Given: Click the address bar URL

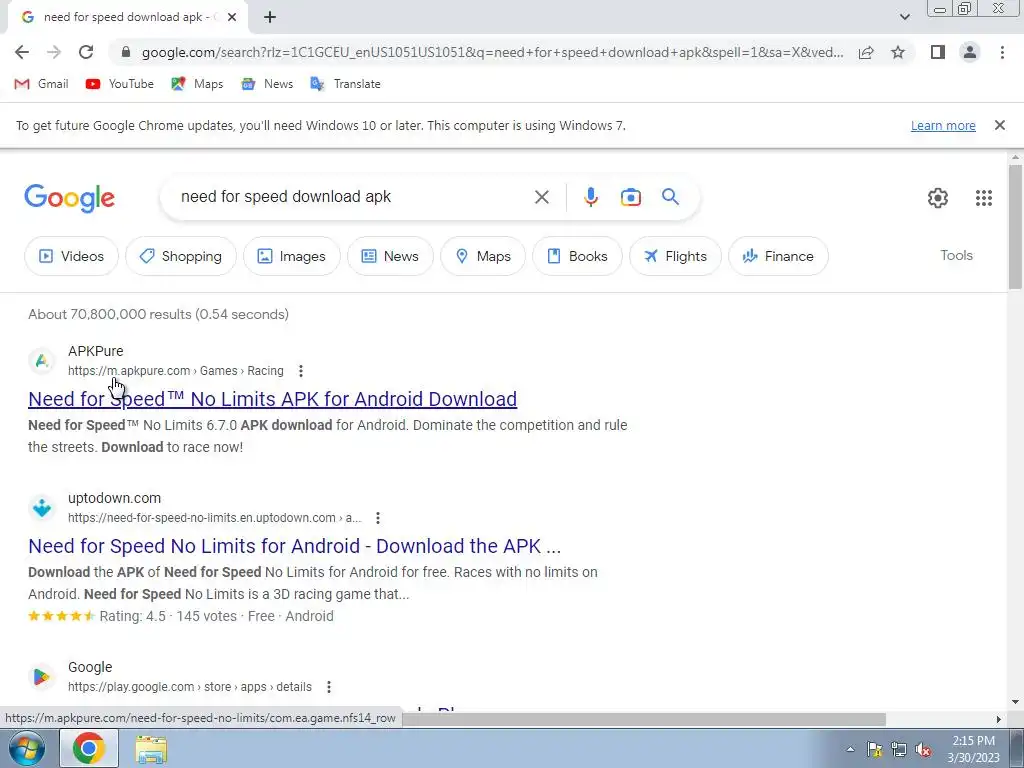Looking at the screenshot, I should (492, 52).
